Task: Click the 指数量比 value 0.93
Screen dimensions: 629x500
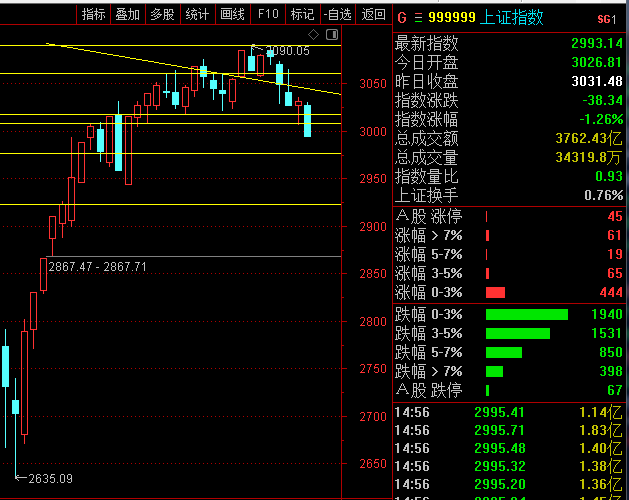Action: point(609,176)
